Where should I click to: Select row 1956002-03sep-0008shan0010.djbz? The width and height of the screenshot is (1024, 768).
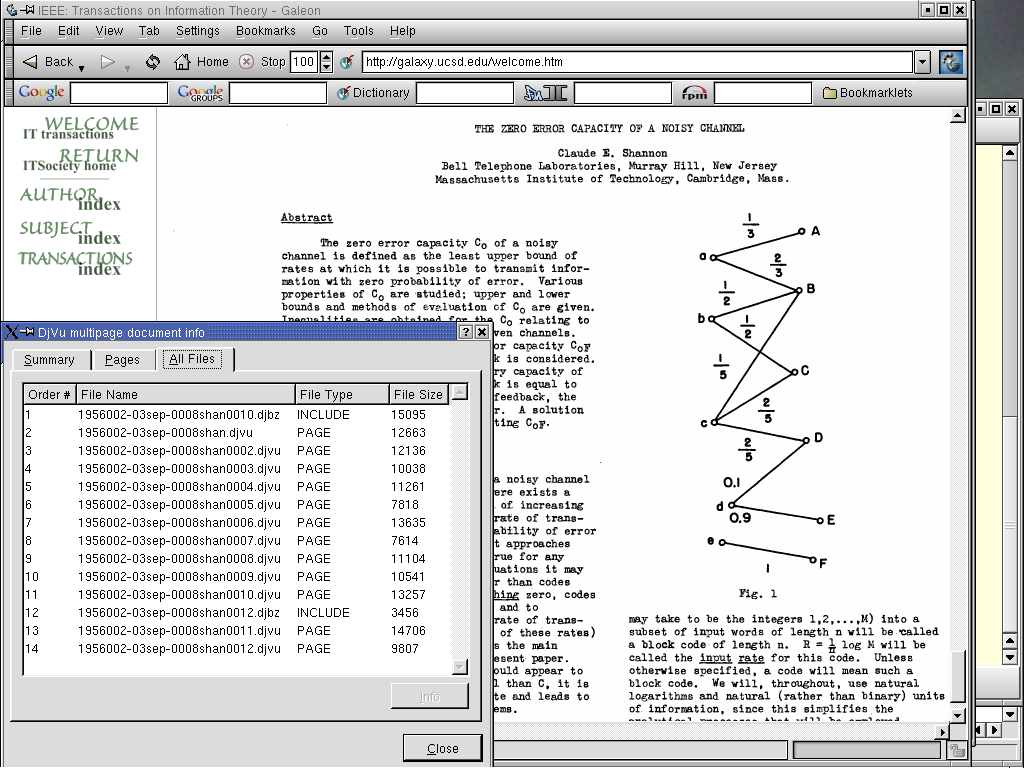(x=236, y=415)
